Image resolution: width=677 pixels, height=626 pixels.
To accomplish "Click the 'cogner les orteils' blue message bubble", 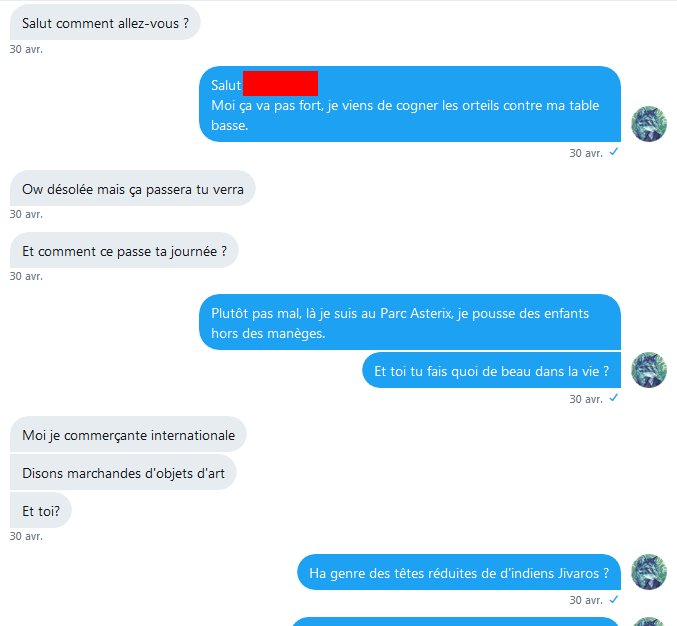I will point(410,104).
